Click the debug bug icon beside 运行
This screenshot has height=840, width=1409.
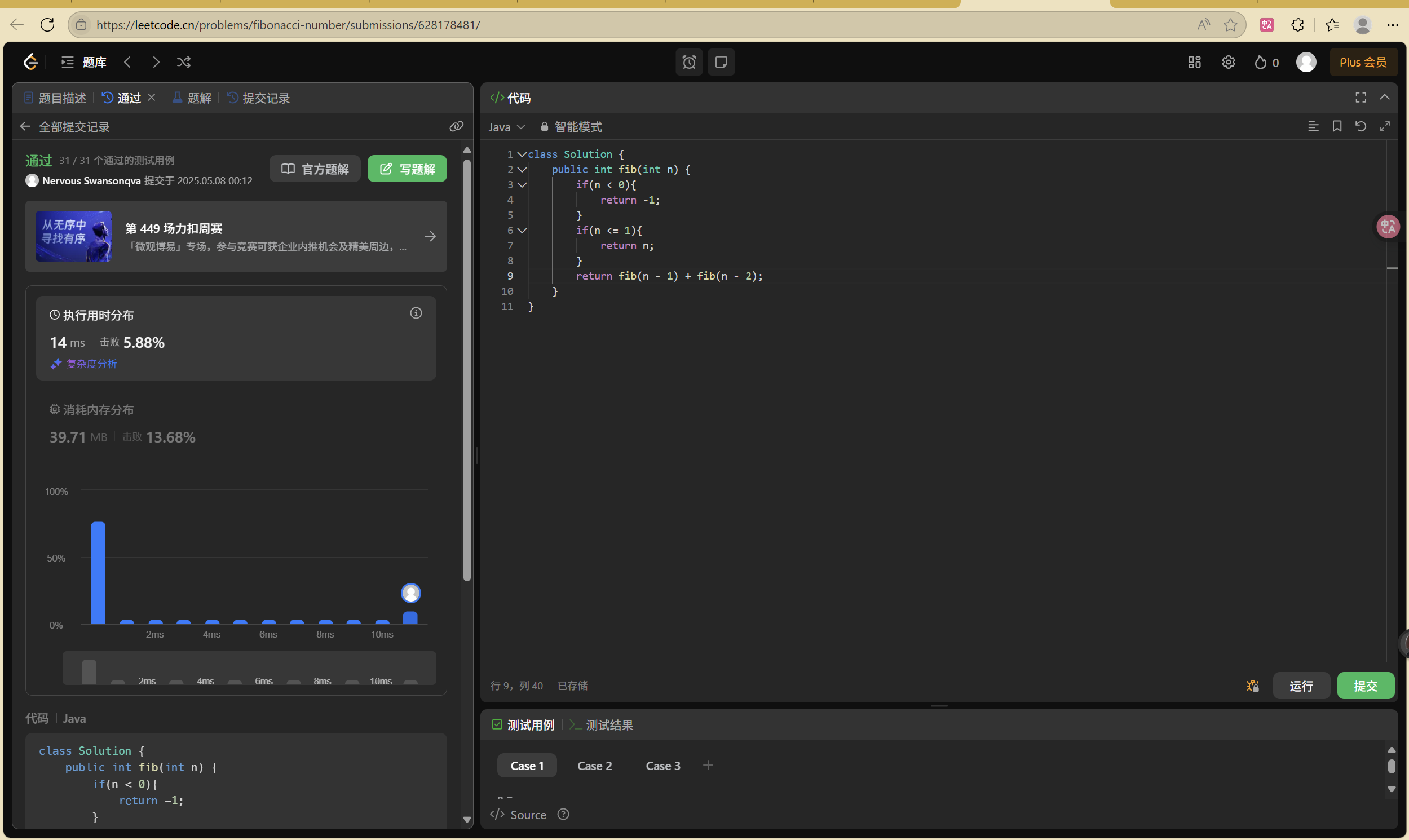coord(1253,686)
